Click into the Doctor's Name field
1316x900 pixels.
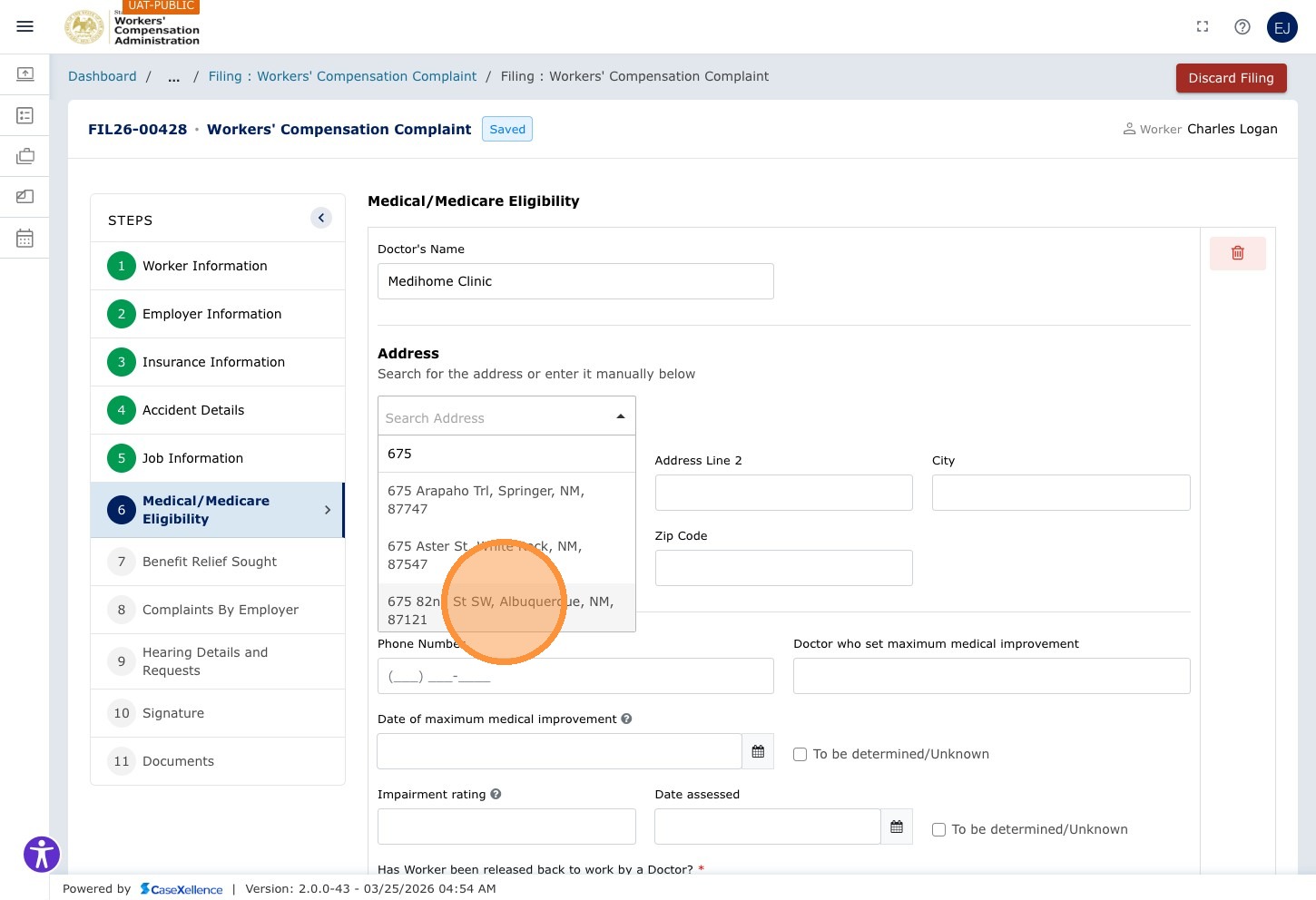[575, 281]
